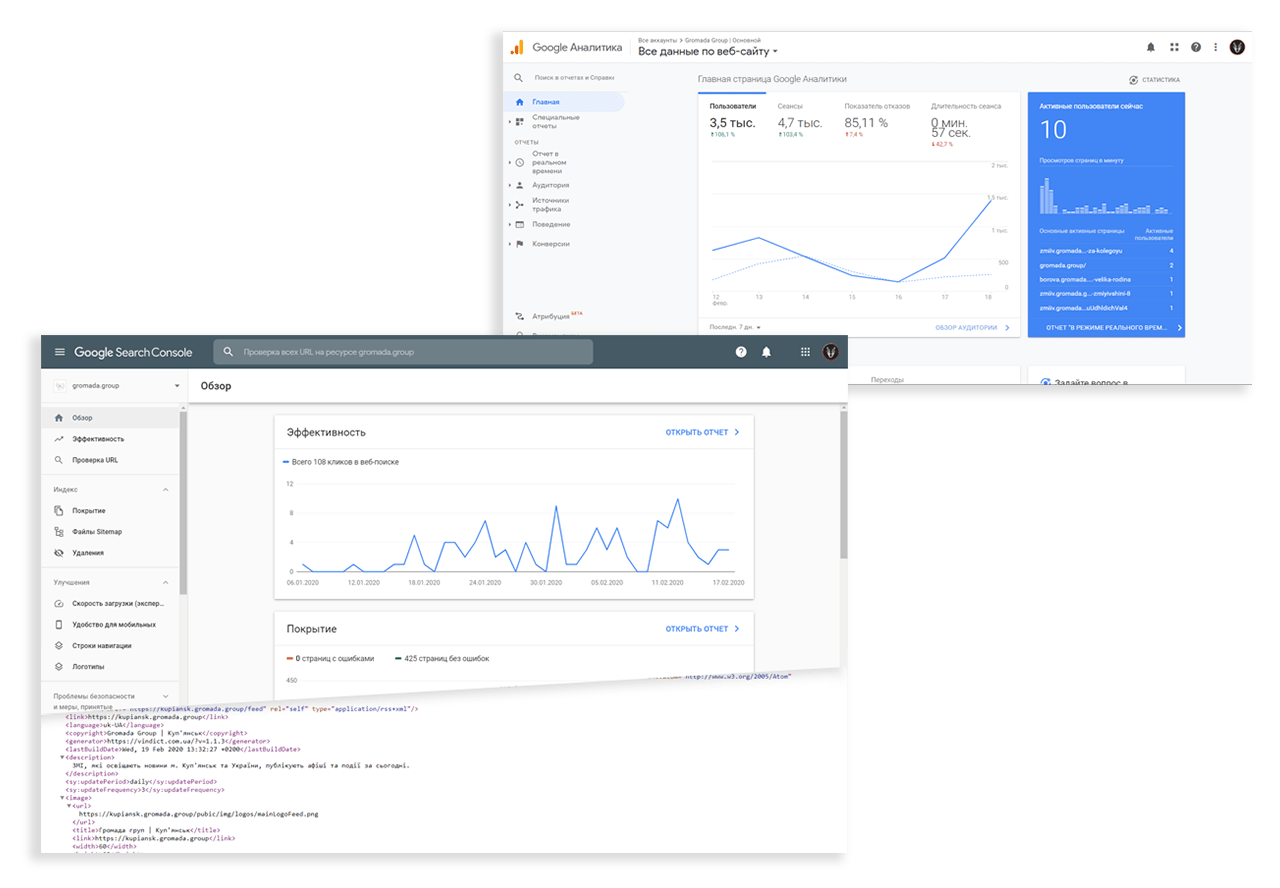Click active page row gromada.group/
The width and height of the screenshot is (1280, 888).
point(1106,265)
